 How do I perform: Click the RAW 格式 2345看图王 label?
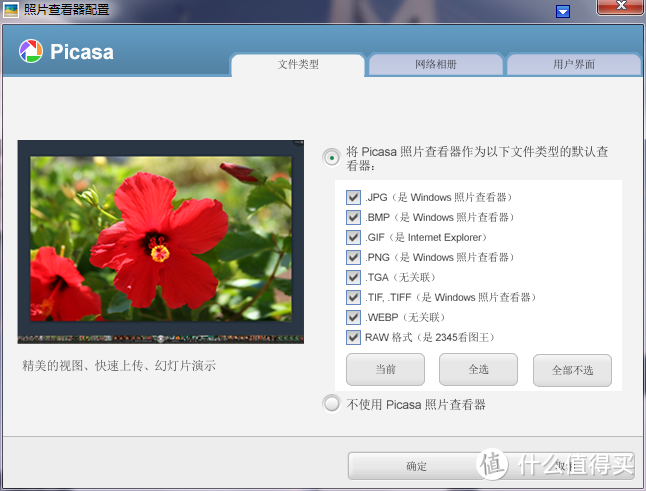point(430,337)
